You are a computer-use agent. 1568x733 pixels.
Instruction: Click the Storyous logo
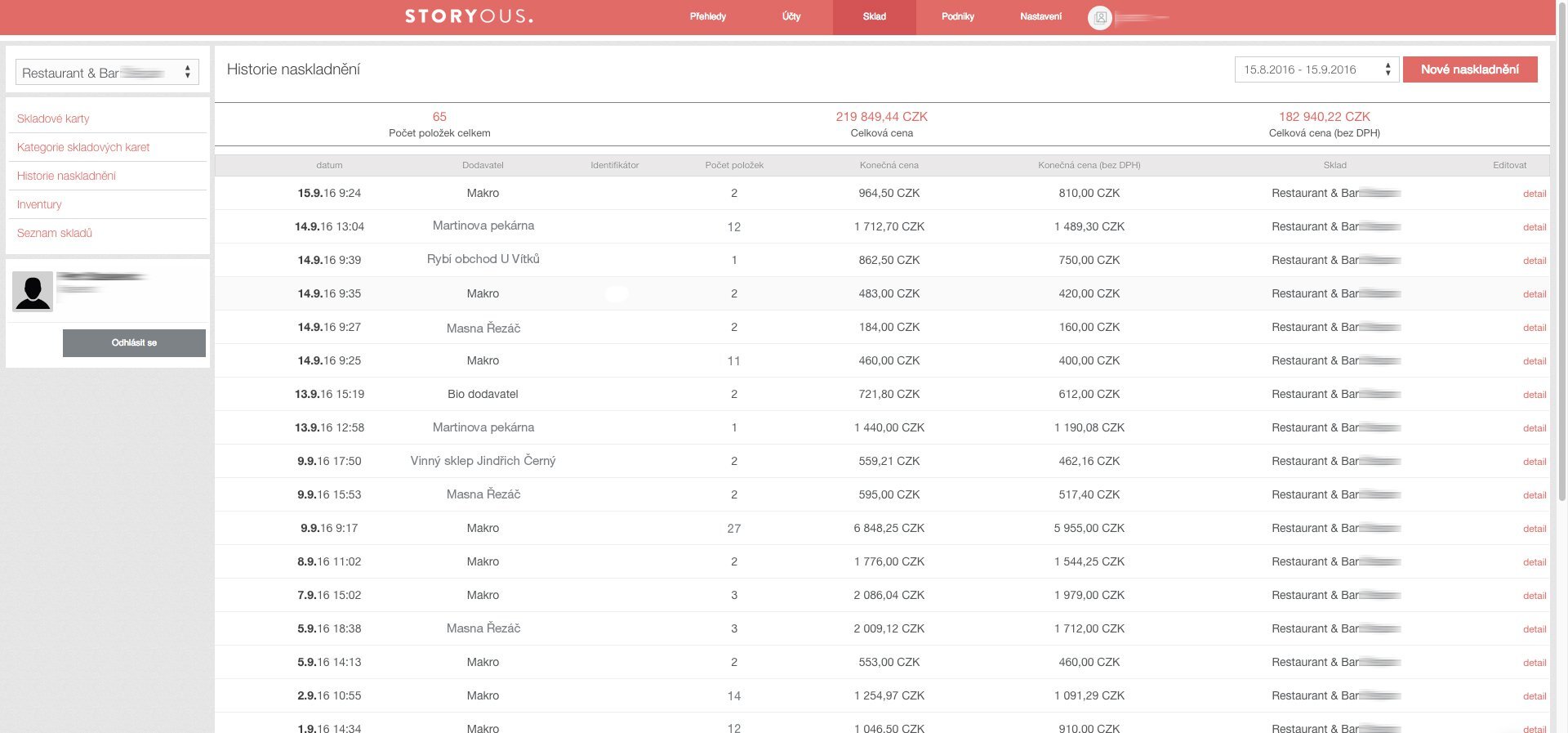click(469, 16)
